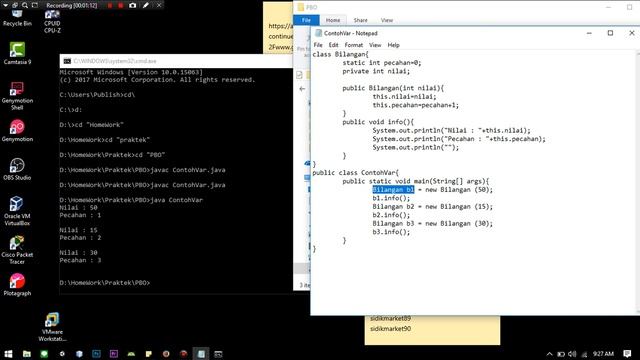Screen dimensions: 640x360
Task: Click the red stop button on recording bar
Action: click(120, 5)
